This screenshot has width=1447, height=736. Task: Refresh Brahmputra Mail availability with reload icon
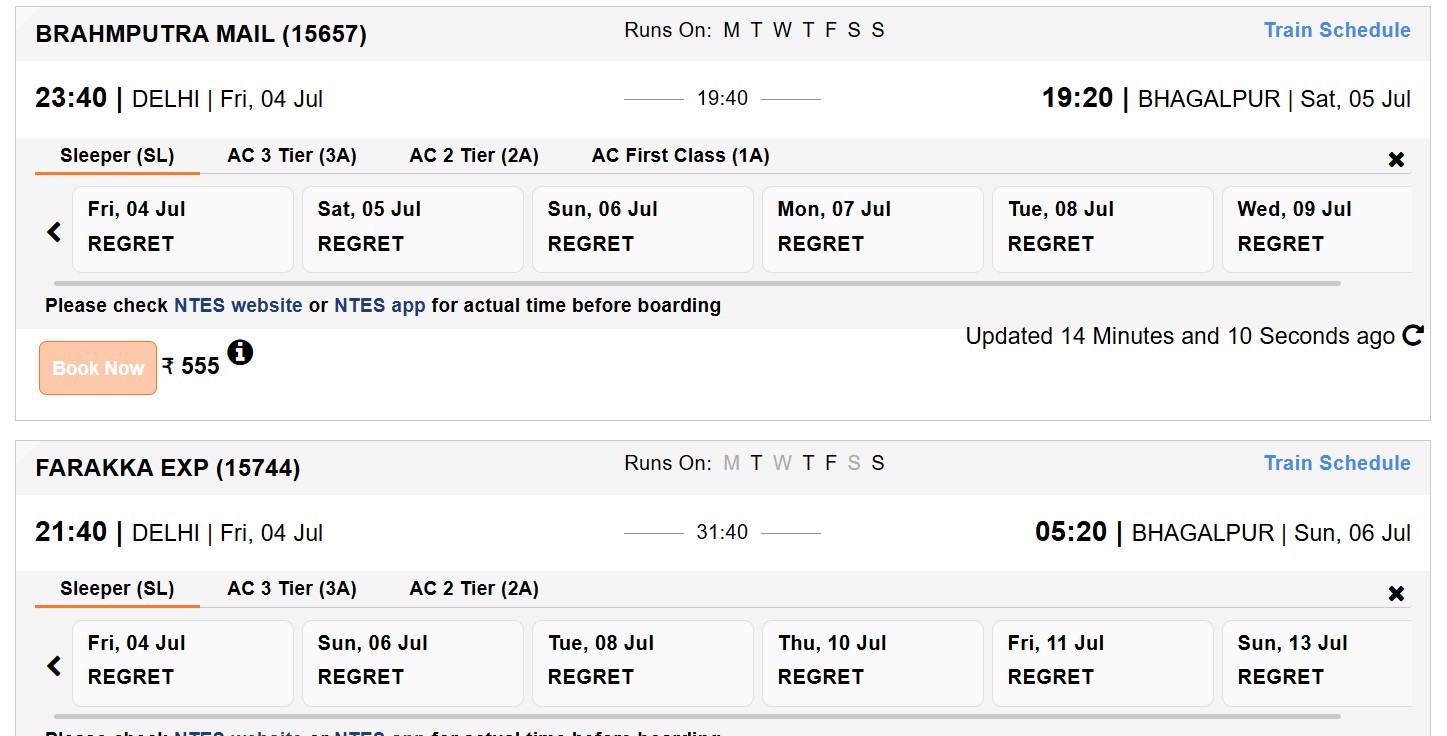click(x=1412, y=337)
